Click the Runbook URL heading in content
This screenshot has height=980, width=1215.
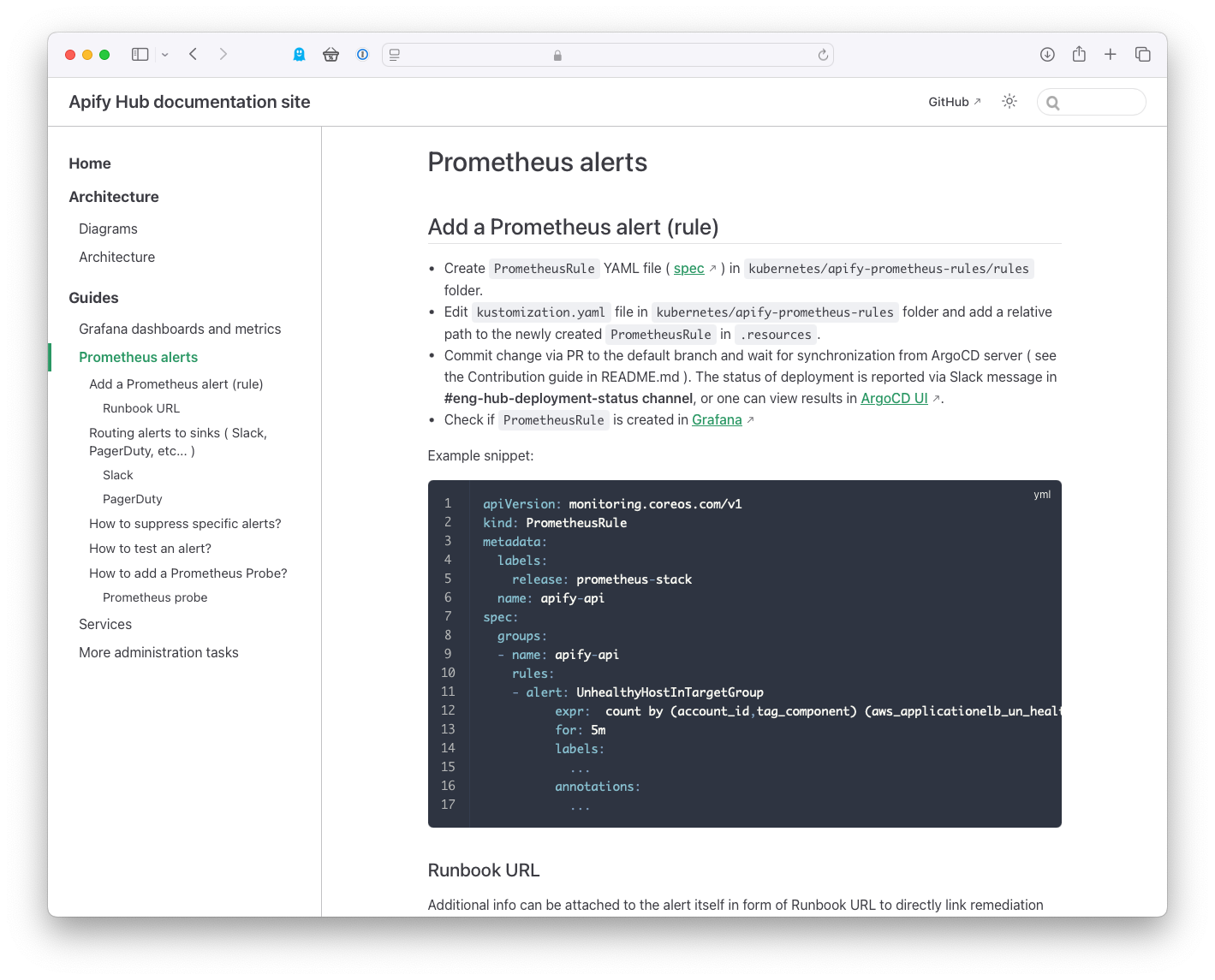(x=484, y=870)
